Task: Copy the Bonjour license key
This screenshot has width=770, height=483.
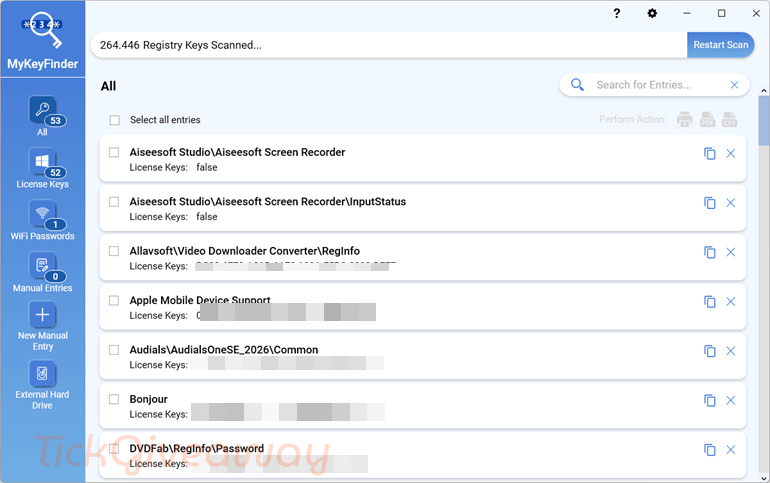Action: click(710, 401)
